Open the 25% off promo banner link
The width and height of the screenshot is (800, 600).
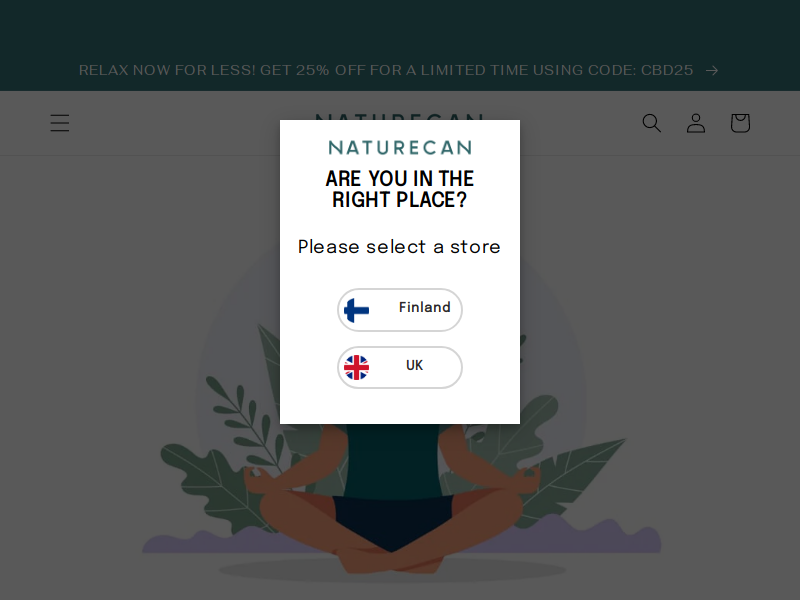(386, 70)
